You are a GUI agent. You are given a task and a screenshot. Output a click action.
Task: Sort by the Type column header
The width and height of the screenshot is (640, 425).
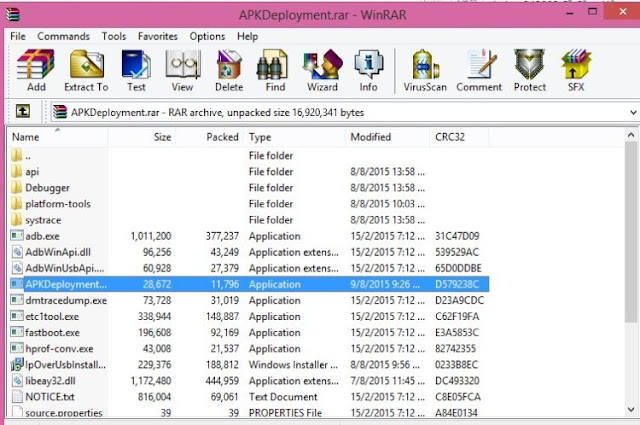(294, 137)
